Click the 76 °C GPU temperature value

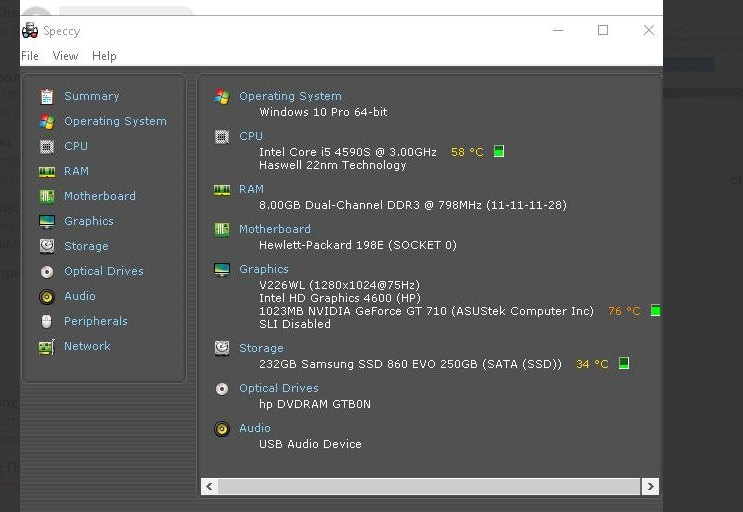coord(624,311)
